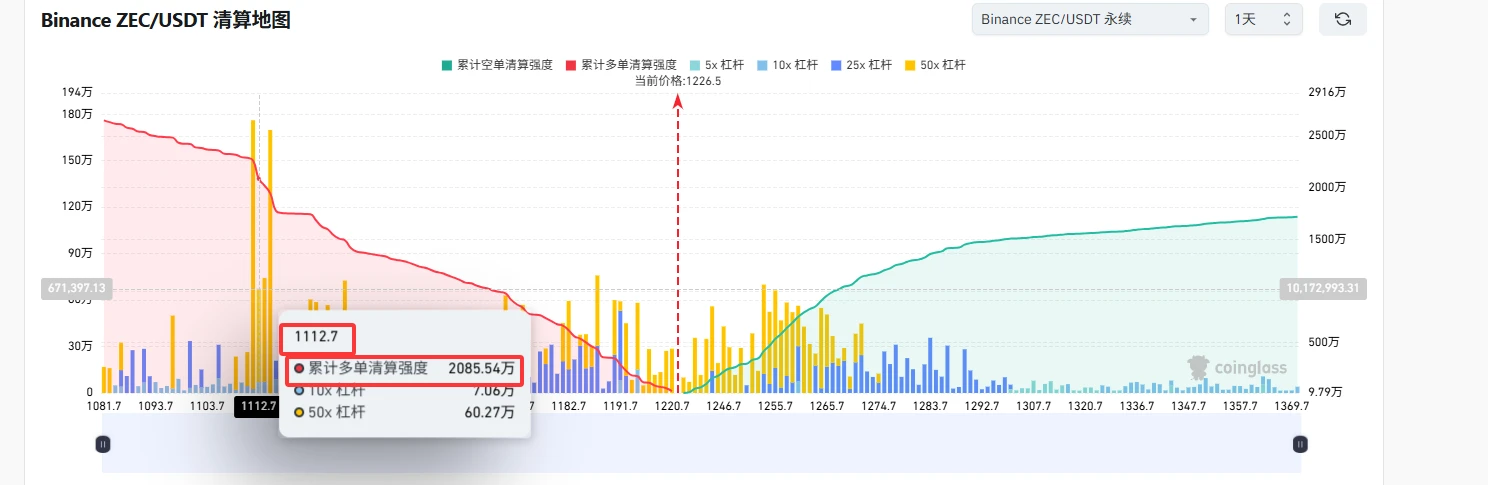1488x485 pixels.
Task: Toggle the 5x 杠杆 legend series
Action: 718,65
